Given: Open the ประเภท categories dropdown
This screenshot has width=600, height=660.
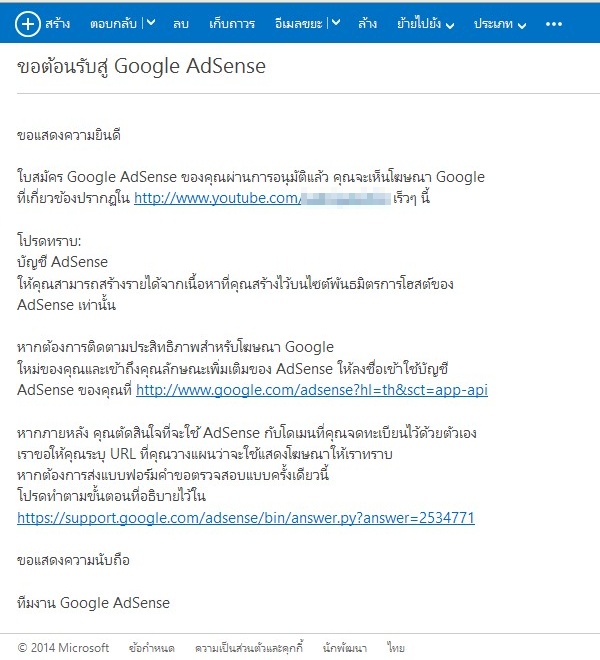Looking at the screenshot, I should pyautogui.click(x=500, y=24).
